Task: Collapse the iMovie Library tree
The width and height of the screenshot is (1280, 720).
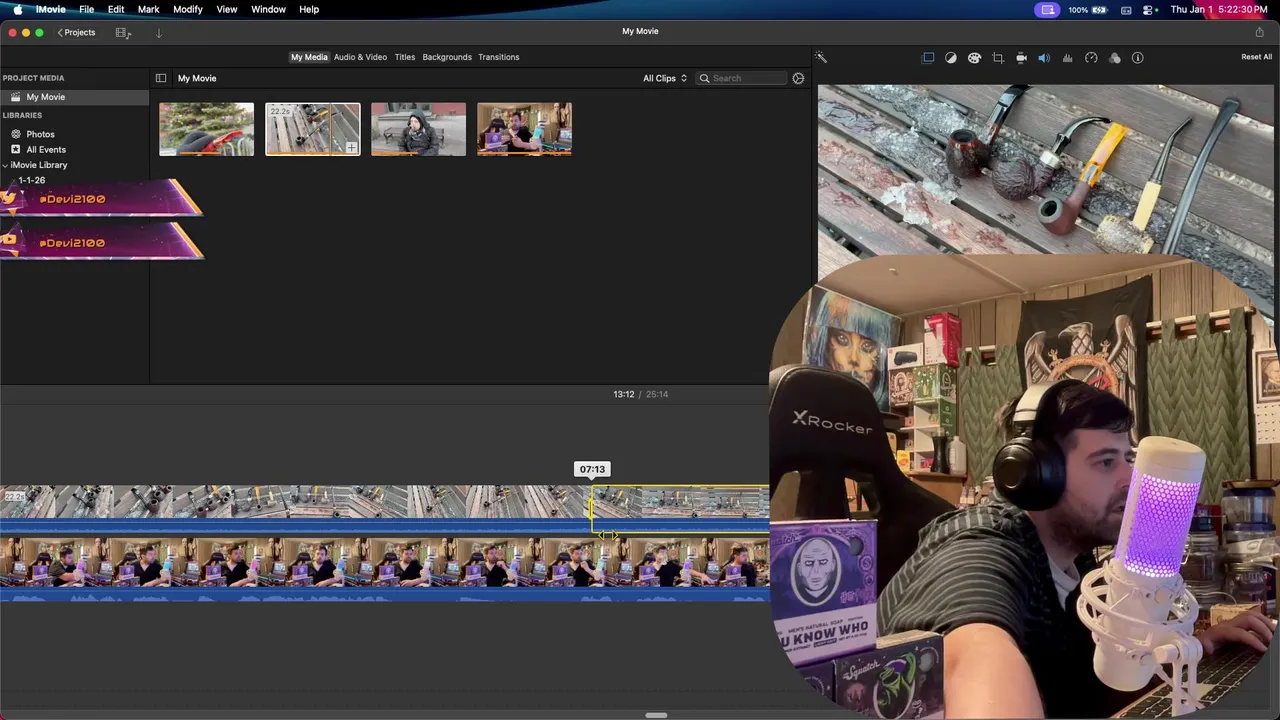Action: [5, 165]
